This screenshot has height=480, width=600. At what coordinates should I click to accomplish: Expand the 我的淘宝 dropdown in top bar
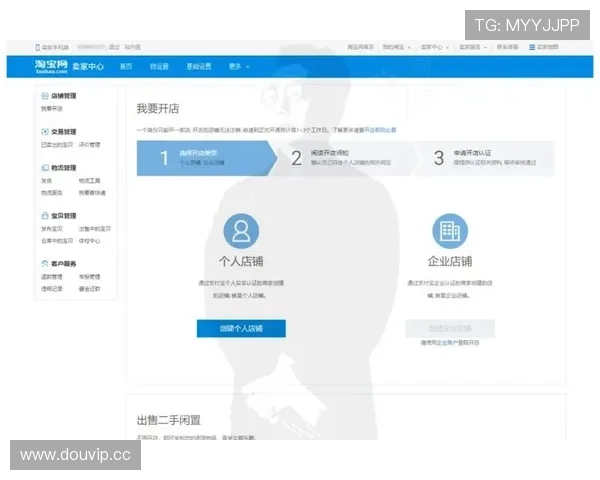397,47
